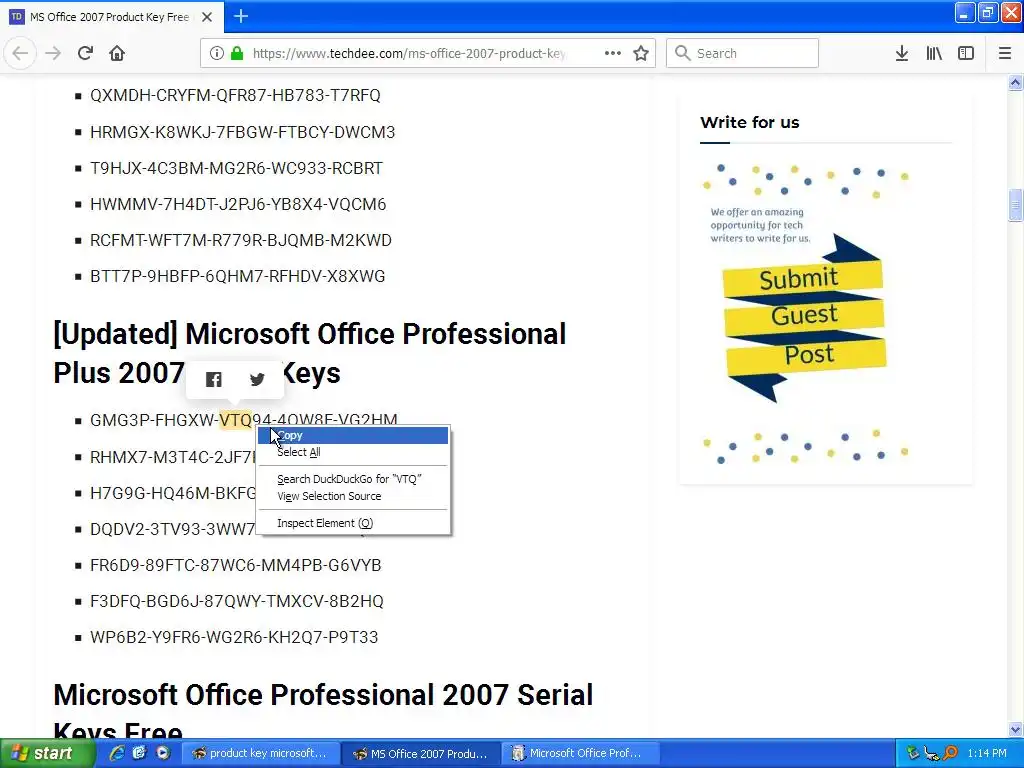Click the 1:14 PM system clock
Screen dimensions: 1024x768
click(x=987, y=753)
